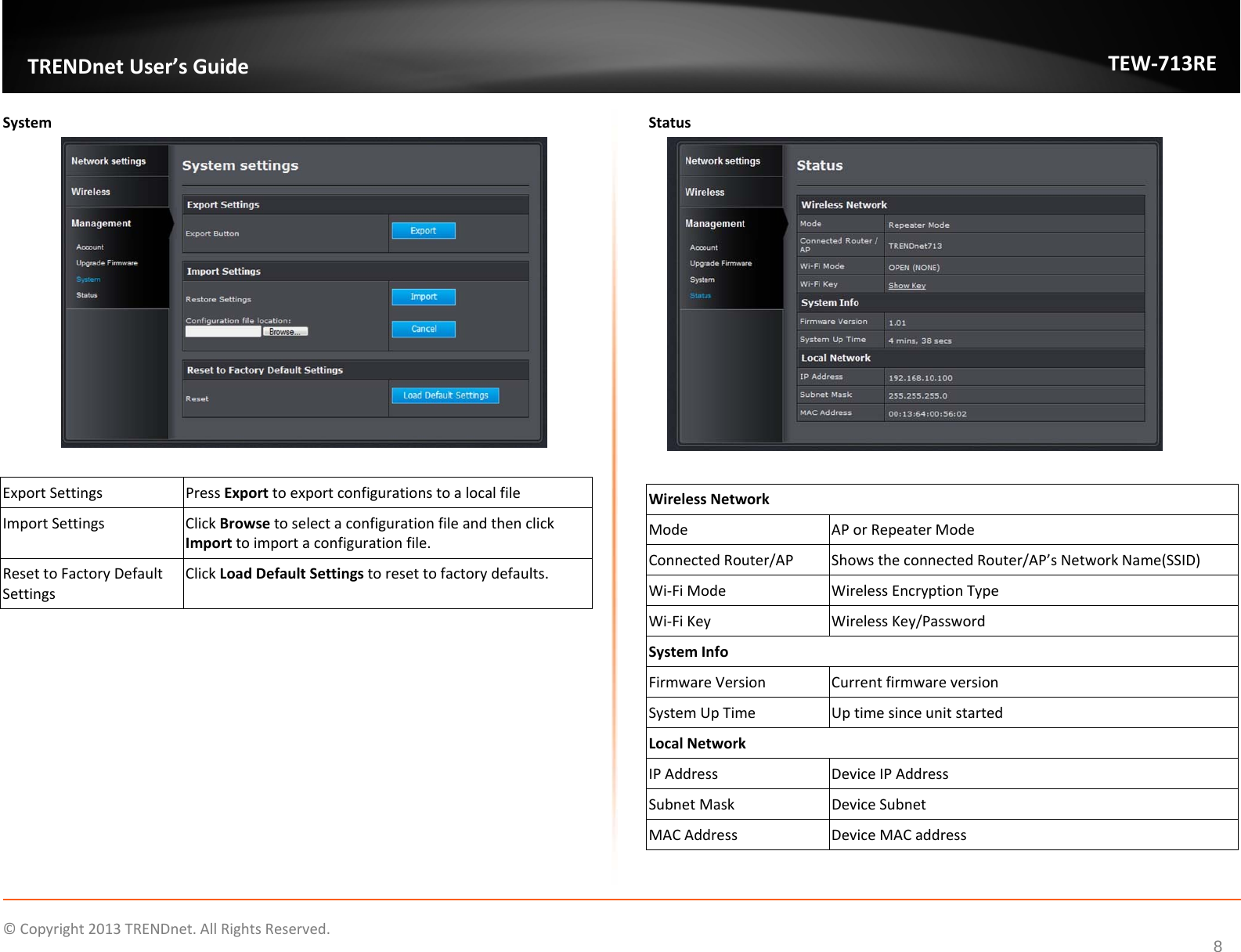
Task: Click Browse... next to configuration file field
Action: 285,332
